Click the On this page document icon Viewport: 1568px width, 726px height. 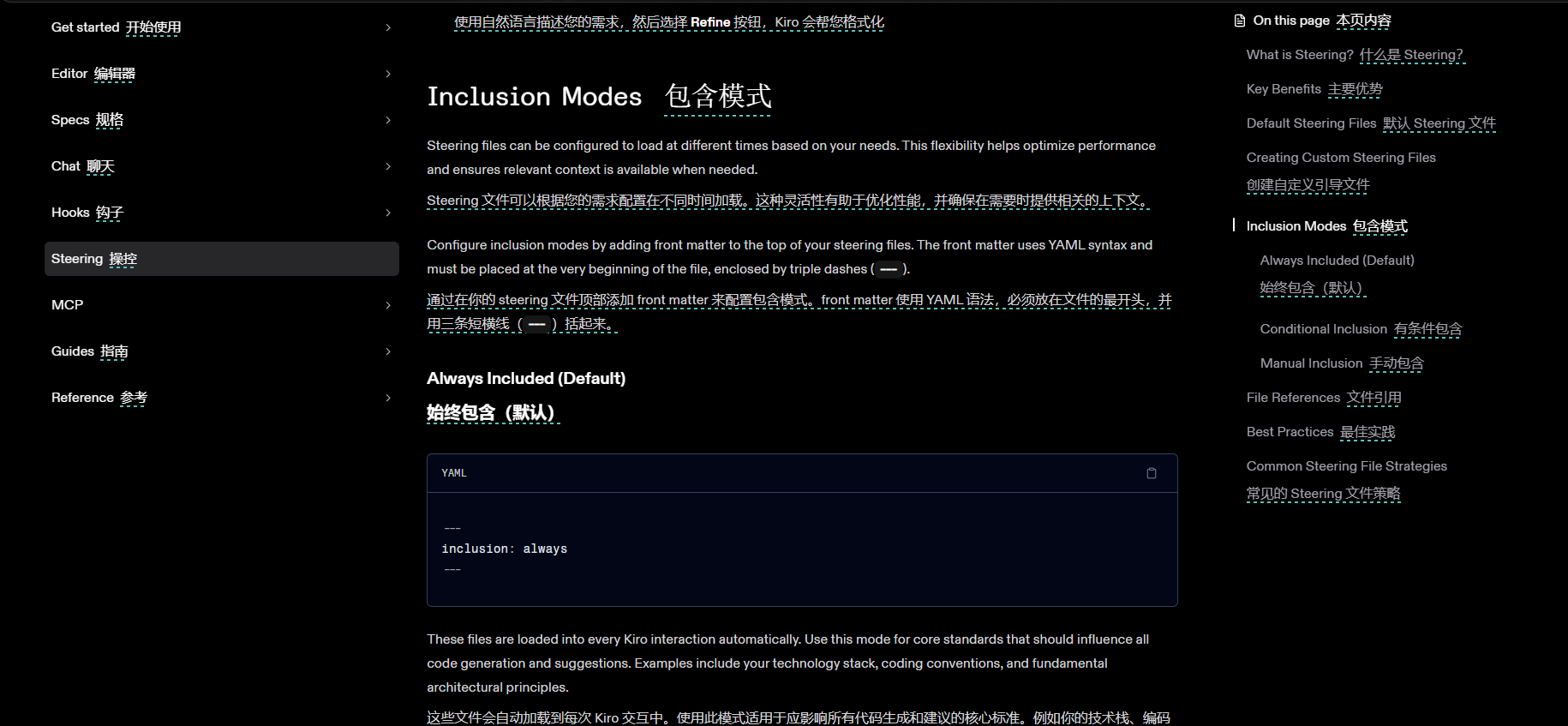point(1239,21)
